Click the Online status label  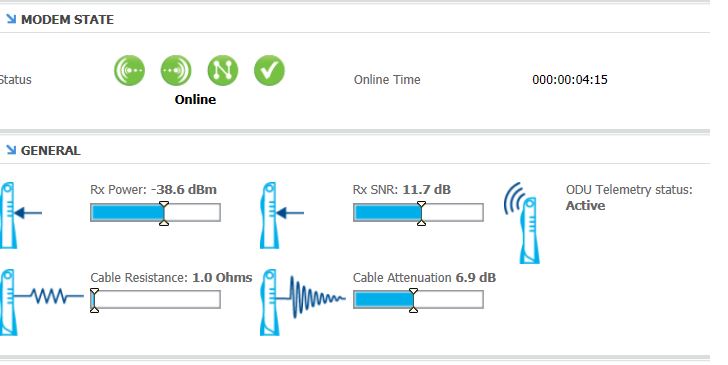(195, 99)
